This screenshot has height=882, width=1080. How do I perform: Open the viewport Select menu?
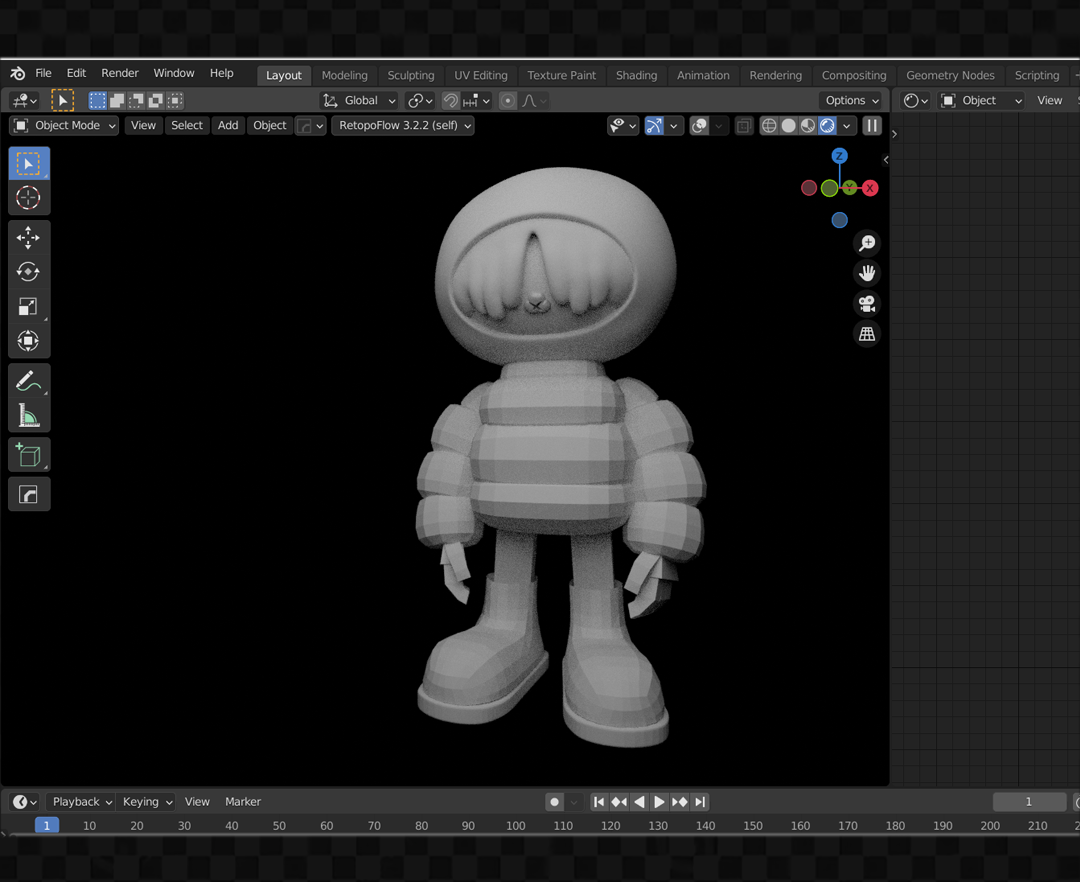(x=187, y=125)
